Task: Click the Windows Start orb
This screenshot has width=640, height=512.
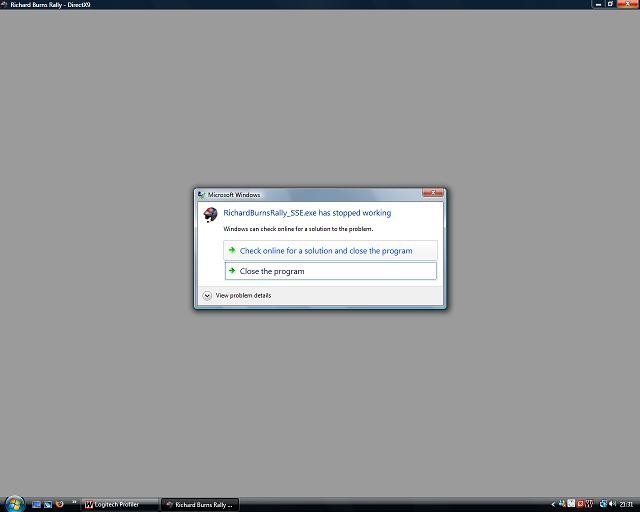Action: 15,504
